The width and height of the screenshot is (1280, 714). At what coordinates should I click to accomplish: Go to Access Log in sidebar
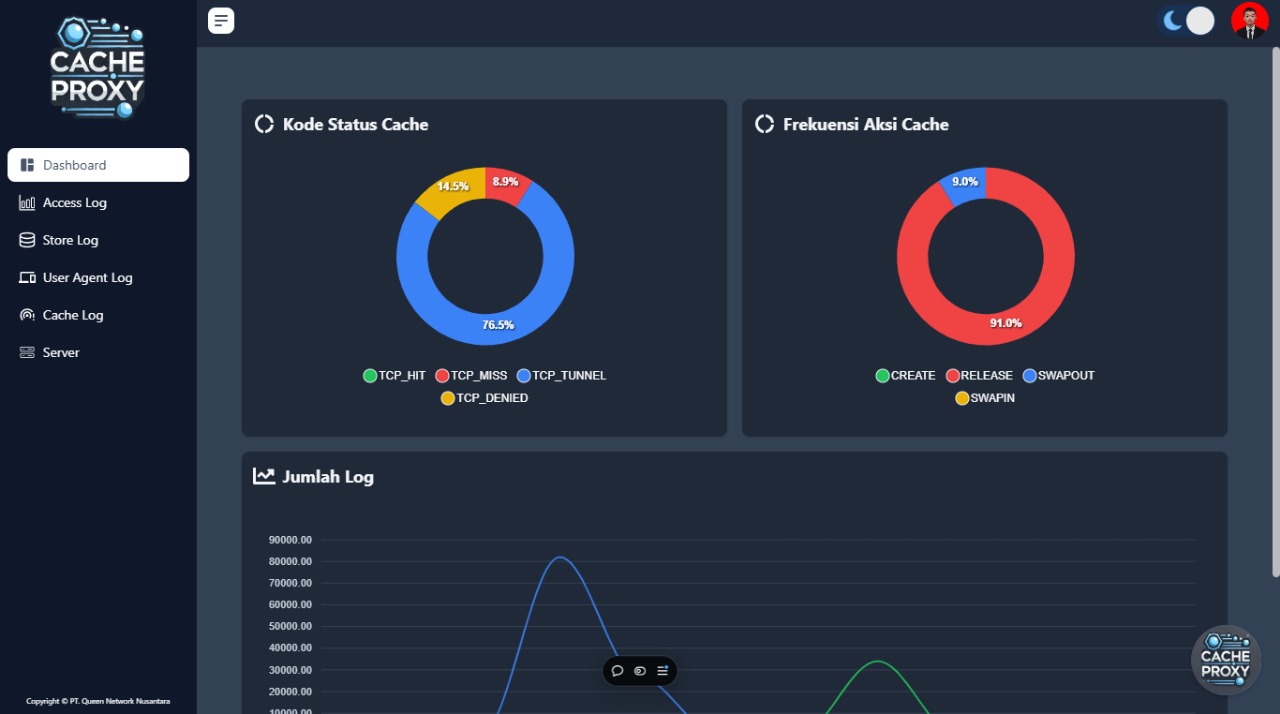74,203
